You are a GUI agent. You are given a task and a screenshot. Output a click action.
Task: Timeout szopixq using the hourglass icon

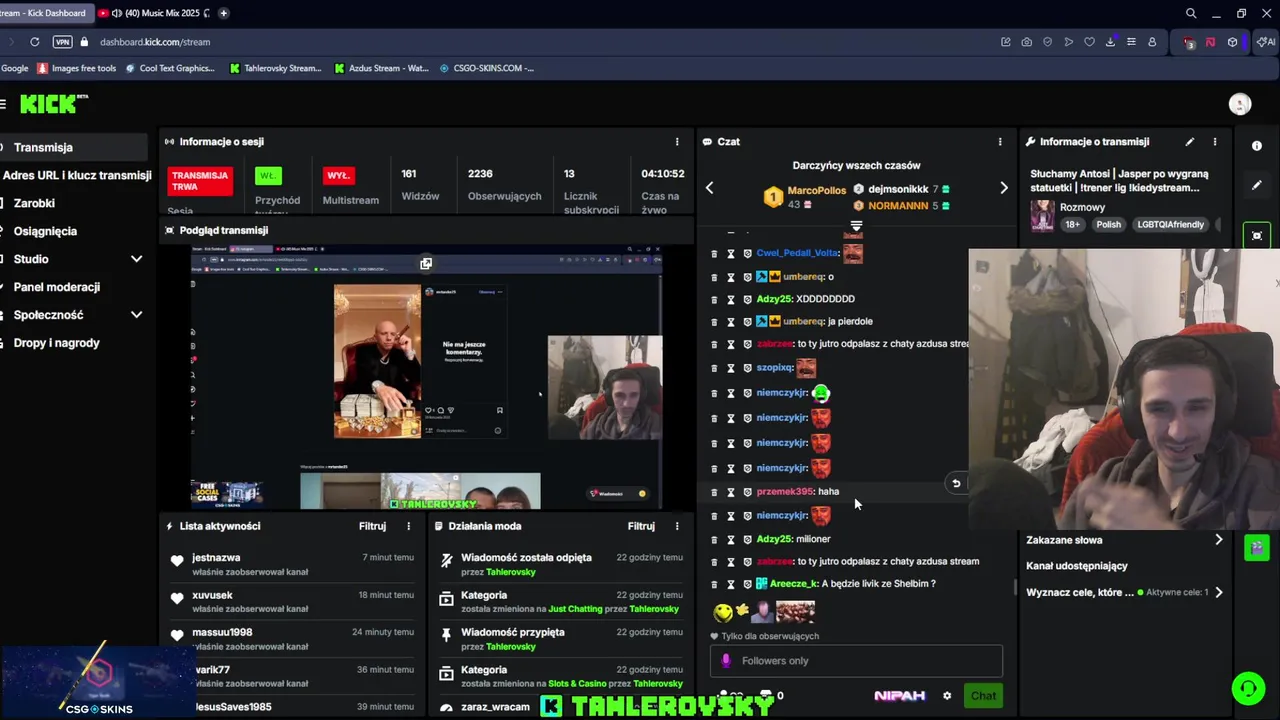click(731, 368)
